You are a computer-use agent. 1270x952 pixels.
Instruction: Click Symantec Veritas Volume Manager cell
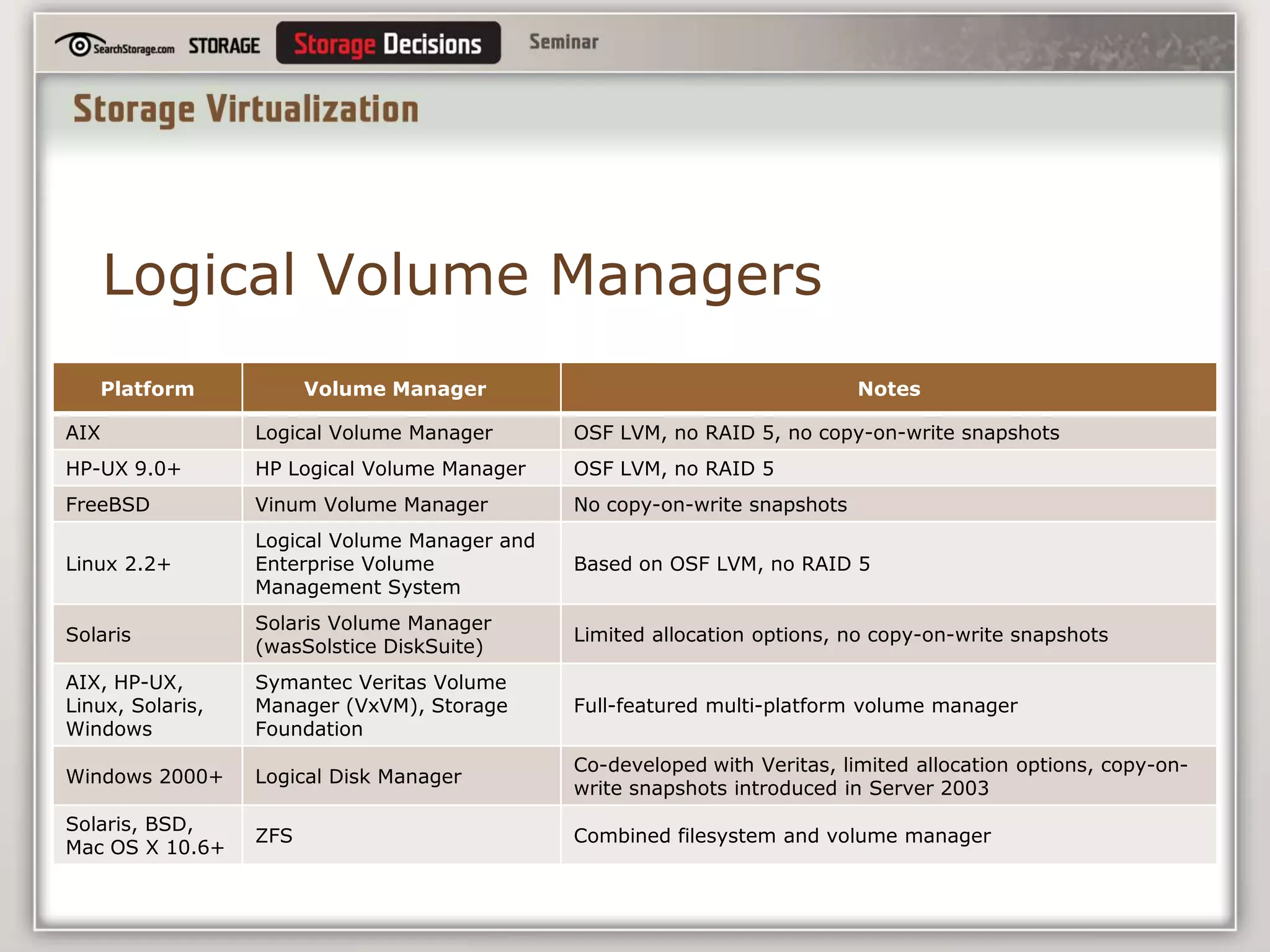pos(381,705)
